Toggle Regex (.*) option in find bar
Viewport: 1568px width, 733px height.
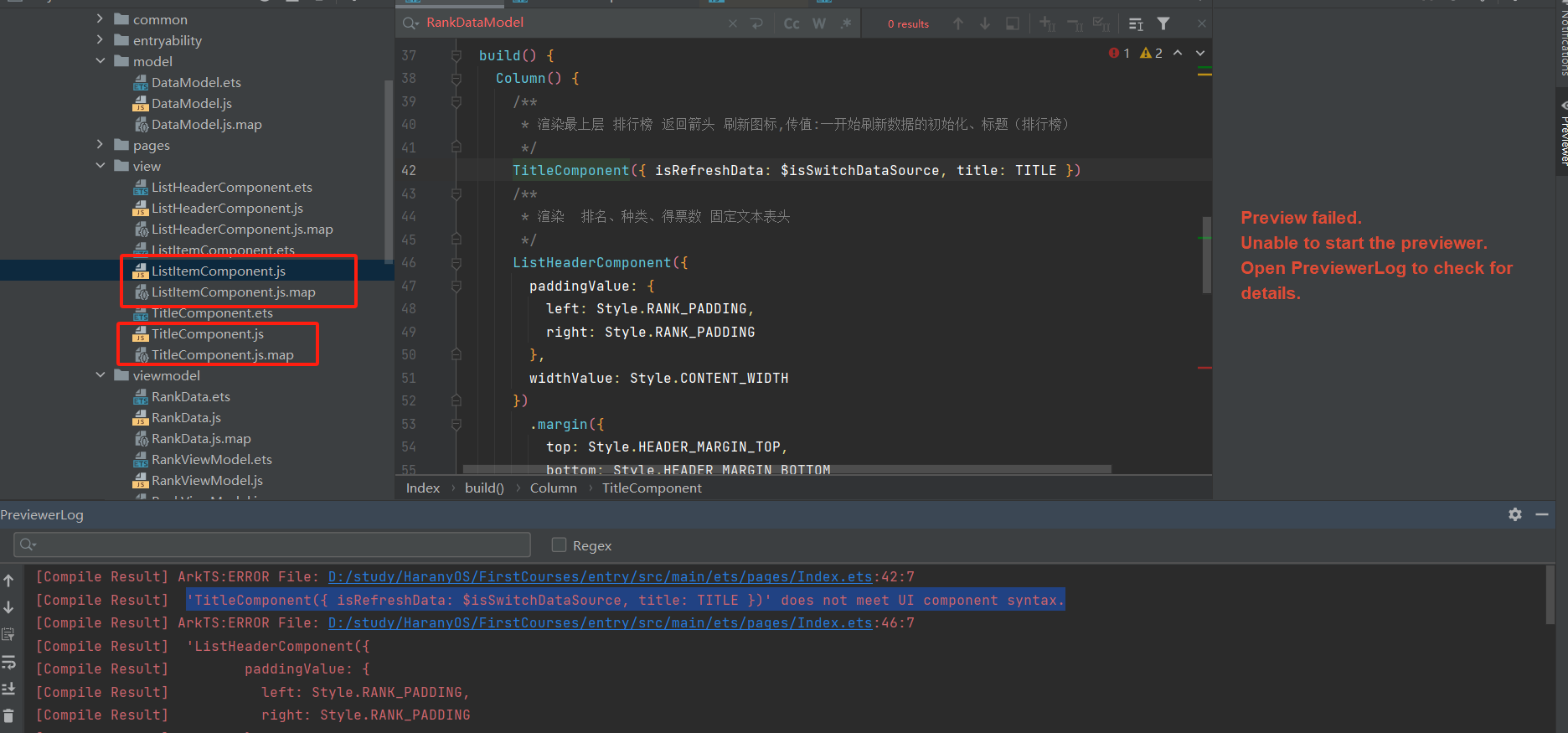[x=846, y=23]
